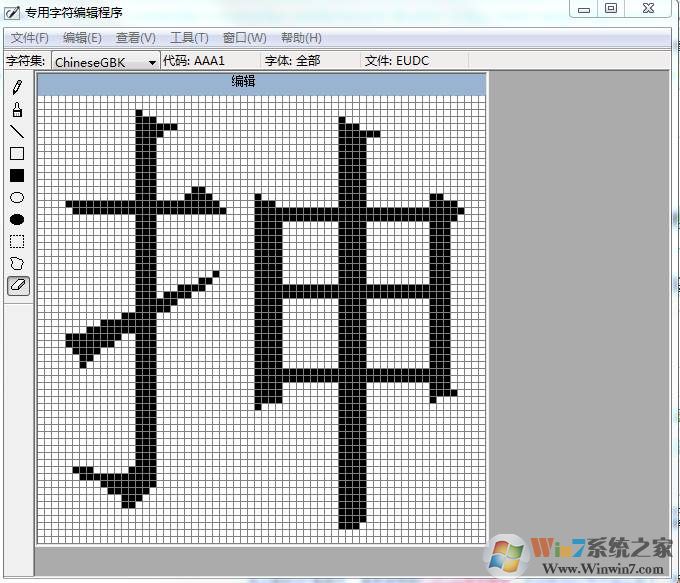Open the 编辑(E) menu
This screenshot has height=583, width=680.
[x=82, y=38]
